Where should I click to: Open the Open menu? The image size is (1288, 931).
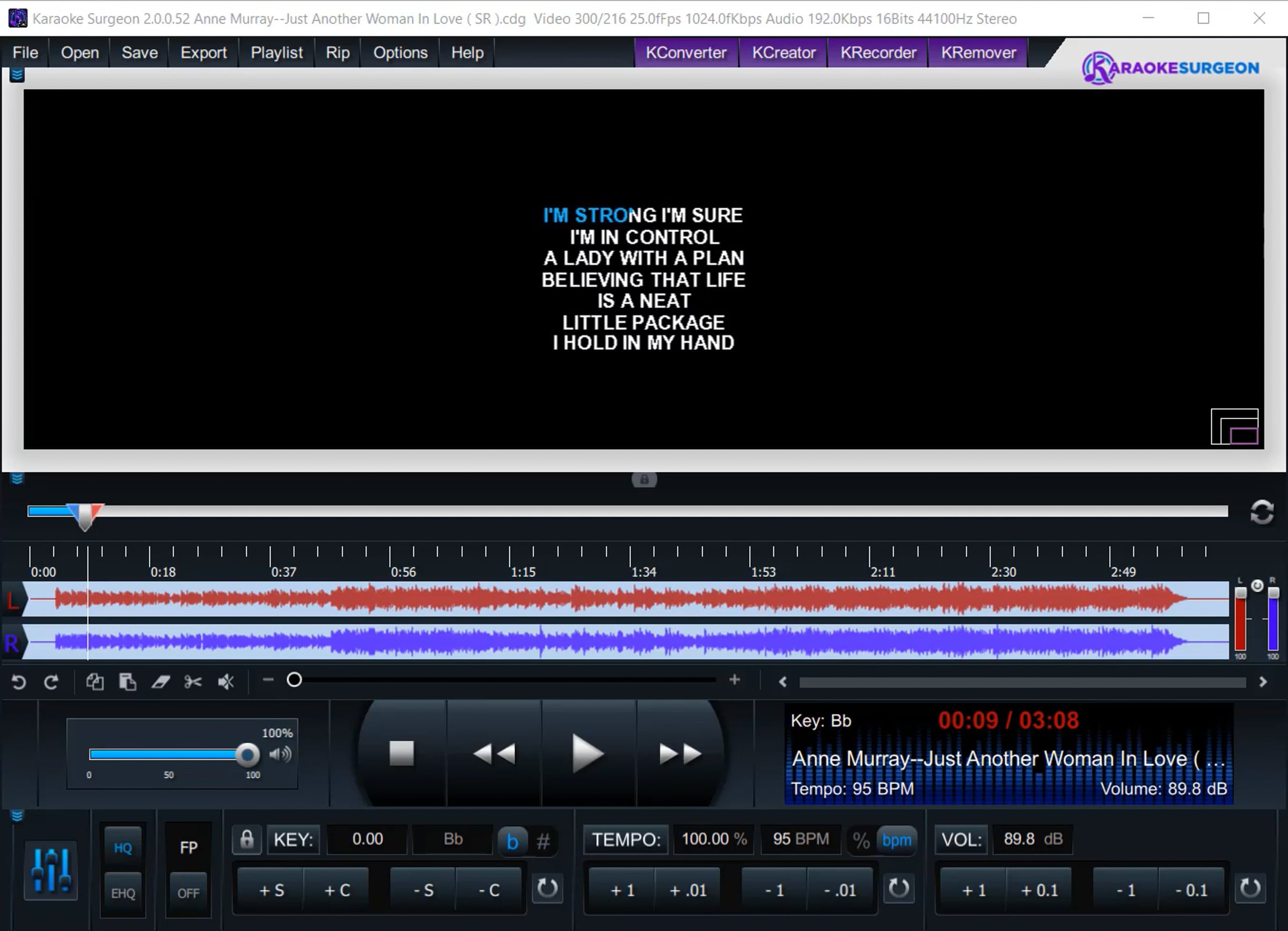point(79,52)
